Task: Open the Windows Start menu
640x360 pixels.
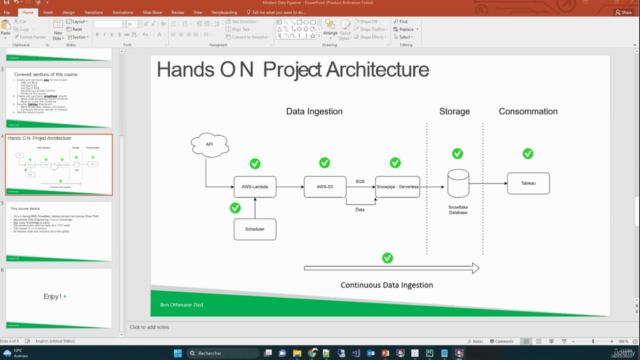Action: point(178,353)
